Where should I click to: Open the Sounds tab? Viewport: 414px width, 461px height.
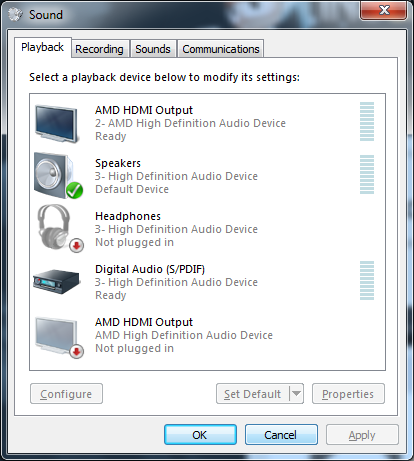153,49
